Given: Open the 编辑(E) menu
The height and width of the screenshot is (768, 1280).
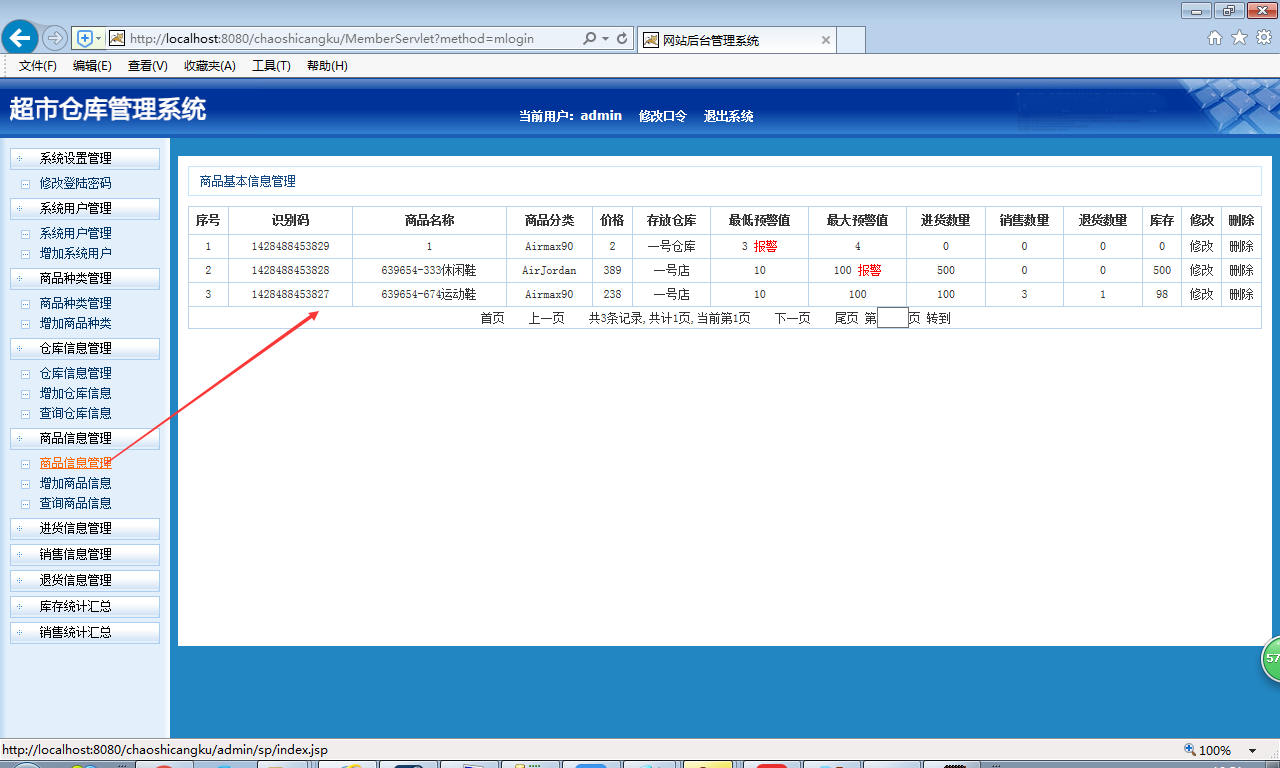Looking at the screenshot, I should point(92,66).
